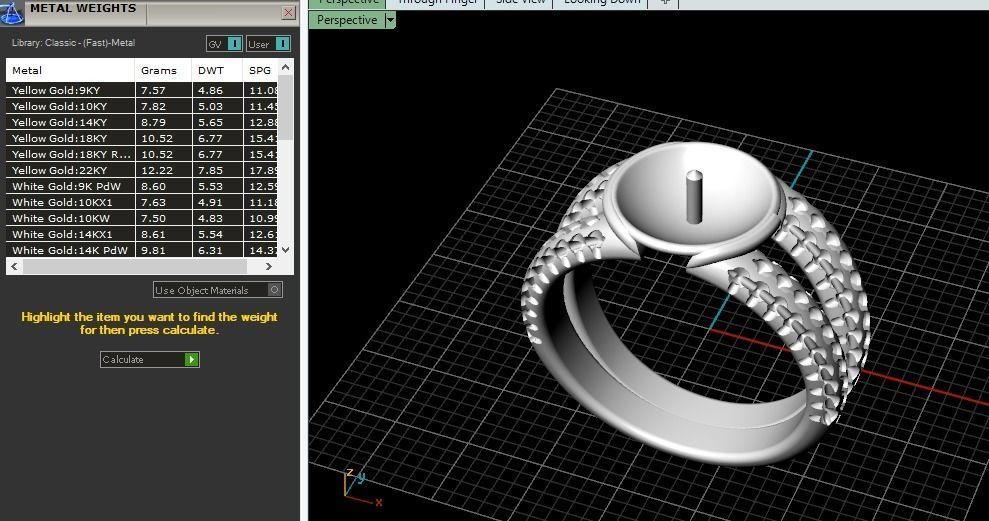Click the table's scroll down arrow
Image resolution: width=989 pixels, height=521 pixels.
(286, 250)
